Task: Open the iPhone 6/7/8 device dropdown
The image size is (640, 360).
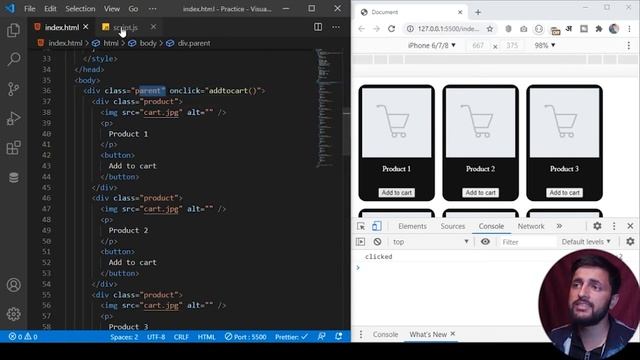Action: pos(432,45)
